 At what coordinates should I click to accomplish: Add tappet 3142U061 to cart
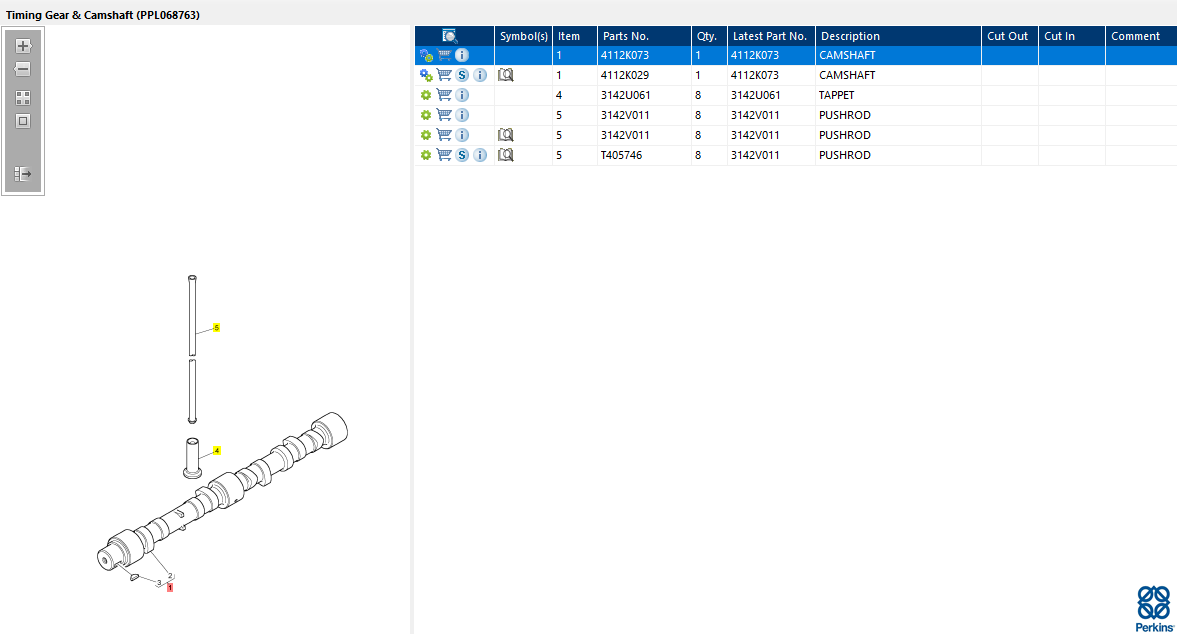444,95
